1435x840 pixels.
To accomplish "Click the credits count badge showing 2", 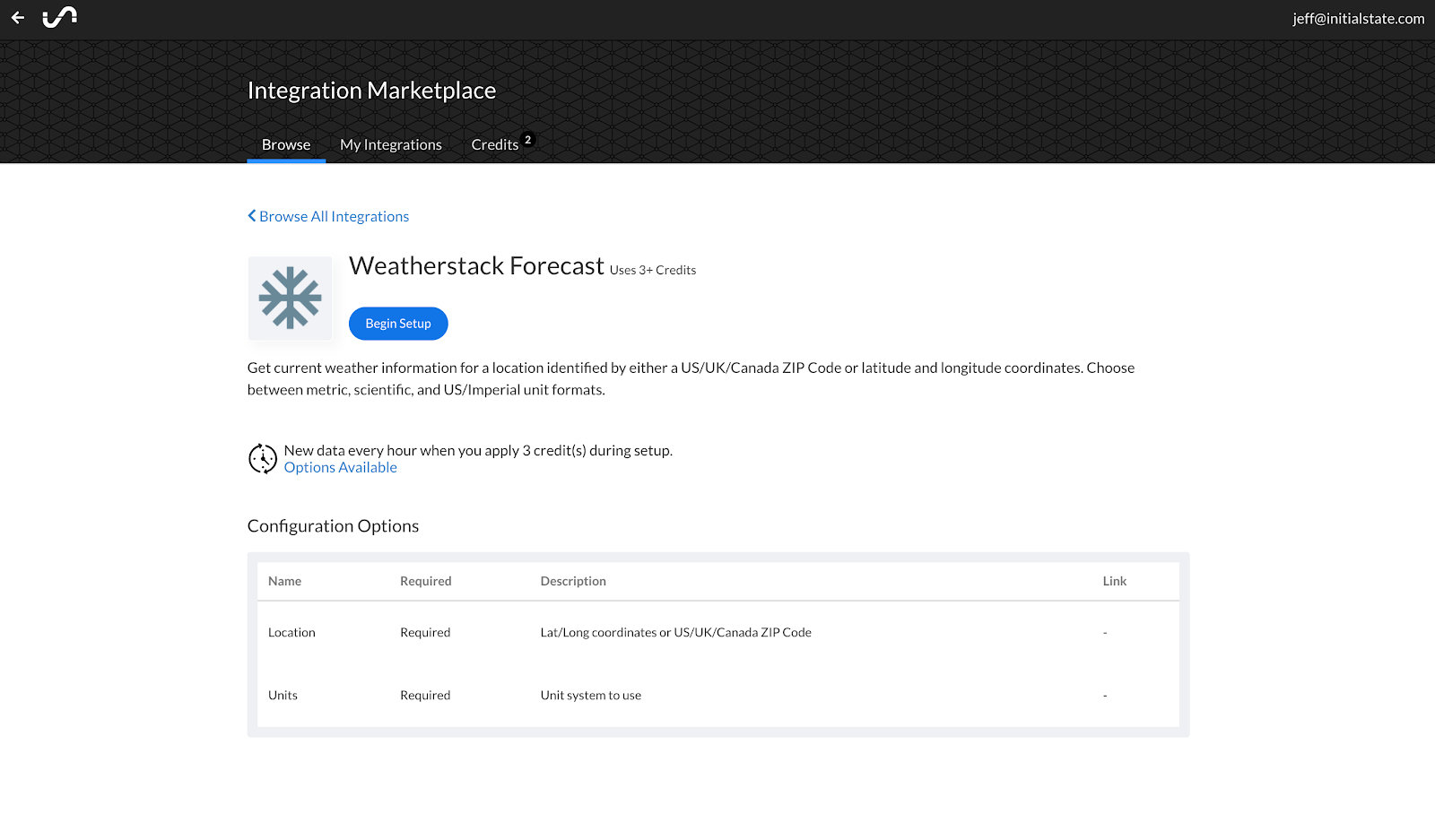I will point(528,140).
